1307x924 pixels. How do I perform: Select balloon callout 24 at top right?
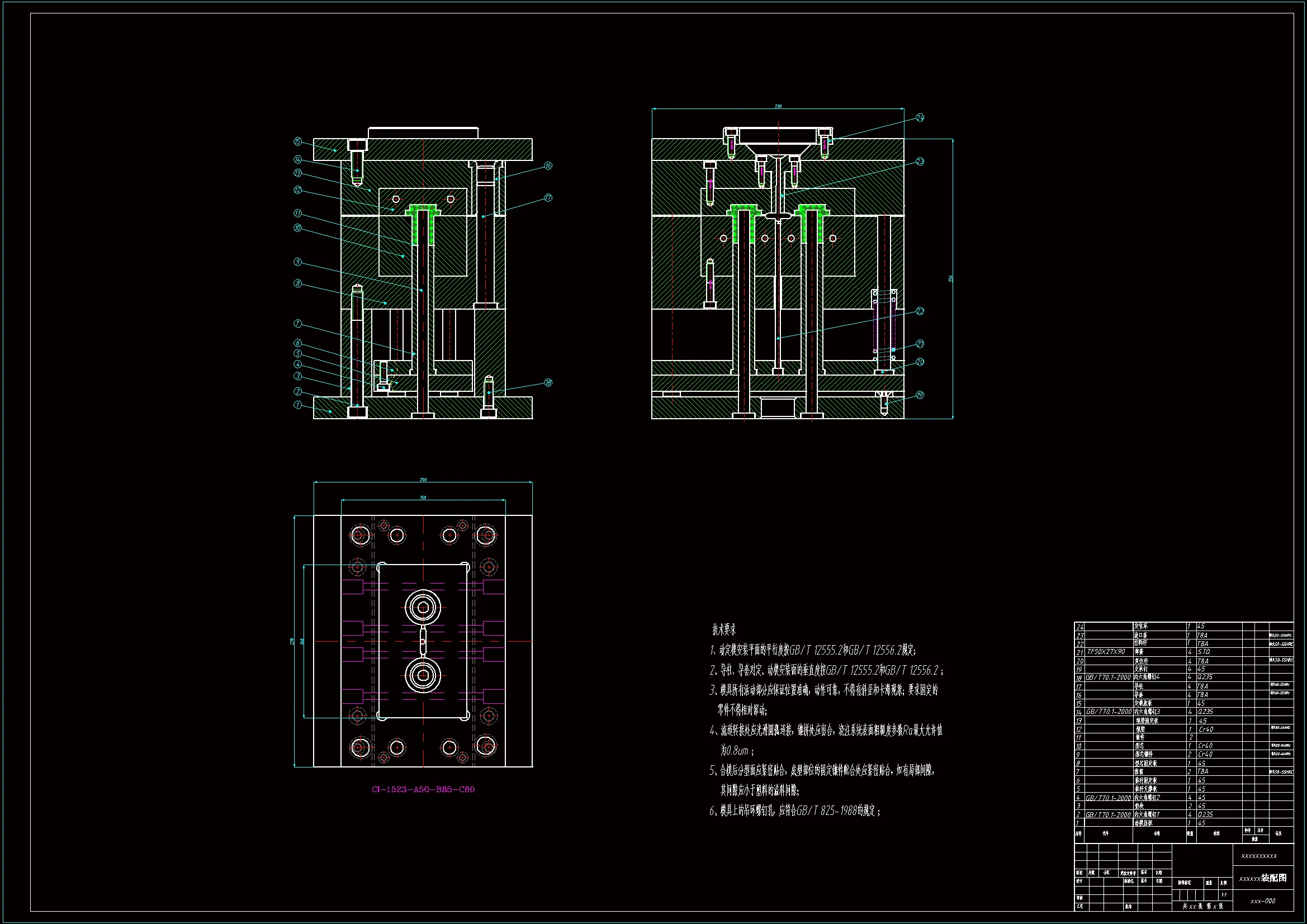click(920, 117)
